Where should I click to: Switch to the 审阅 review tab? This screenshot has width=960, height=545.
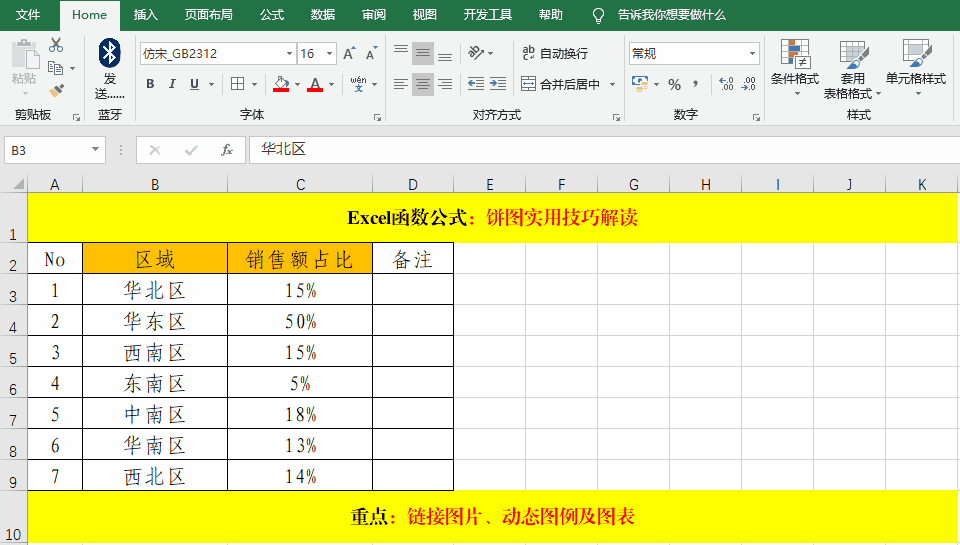[373, 15]
